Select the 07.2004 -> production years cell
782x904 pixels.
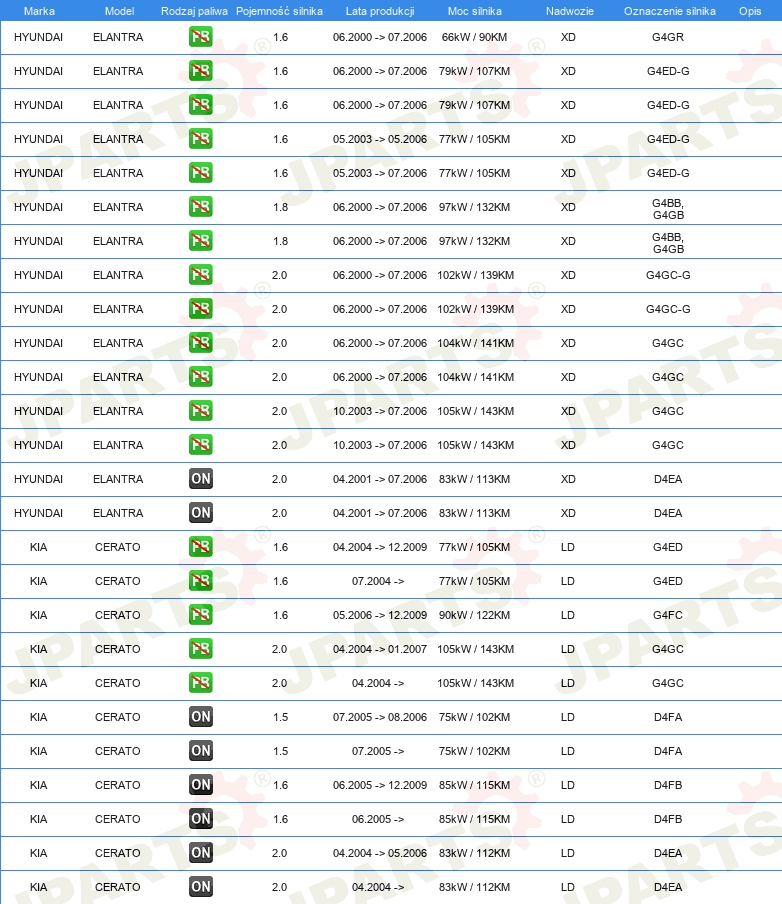coord(378,581)
